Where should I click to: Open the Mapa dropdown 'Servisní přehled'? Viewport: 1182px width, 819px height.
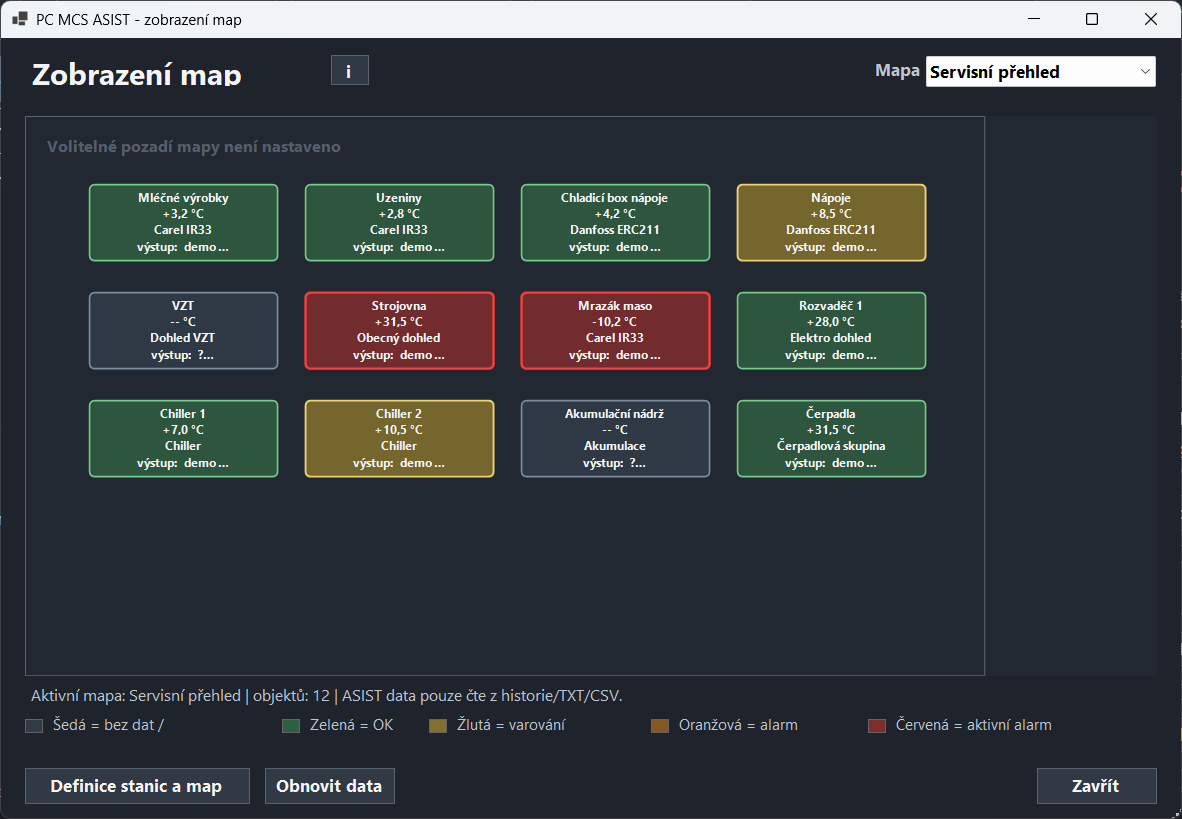(1040, 72)
